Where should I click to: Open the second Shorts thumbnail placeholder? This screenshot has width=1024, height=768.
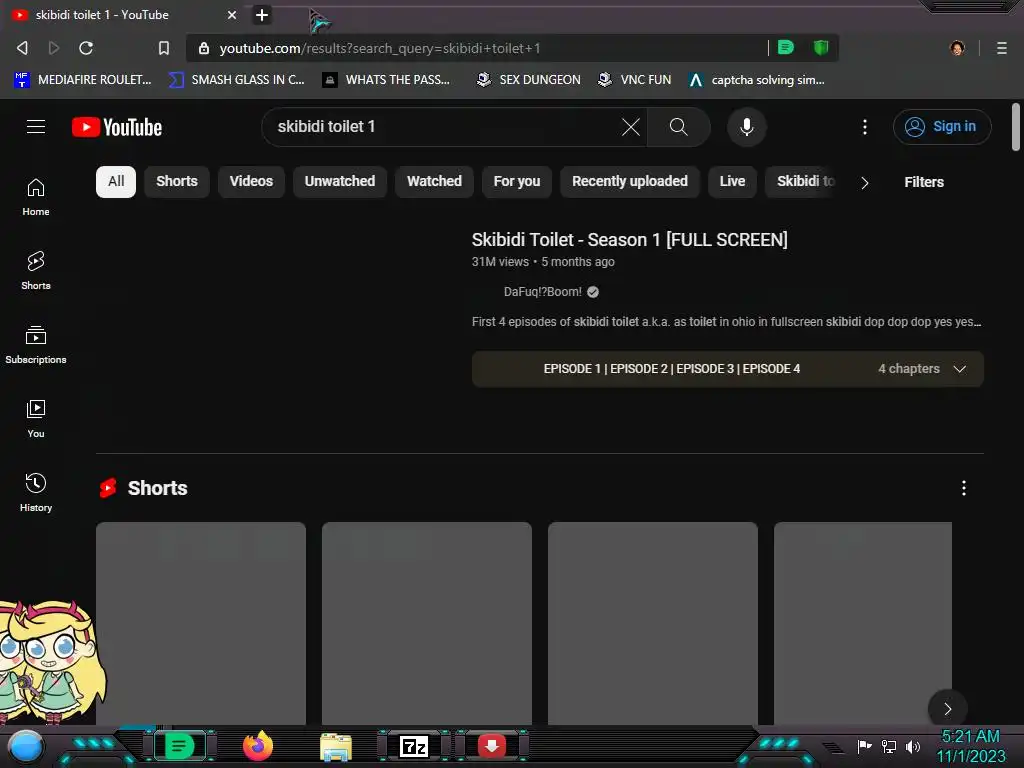(x=426, y=623)
